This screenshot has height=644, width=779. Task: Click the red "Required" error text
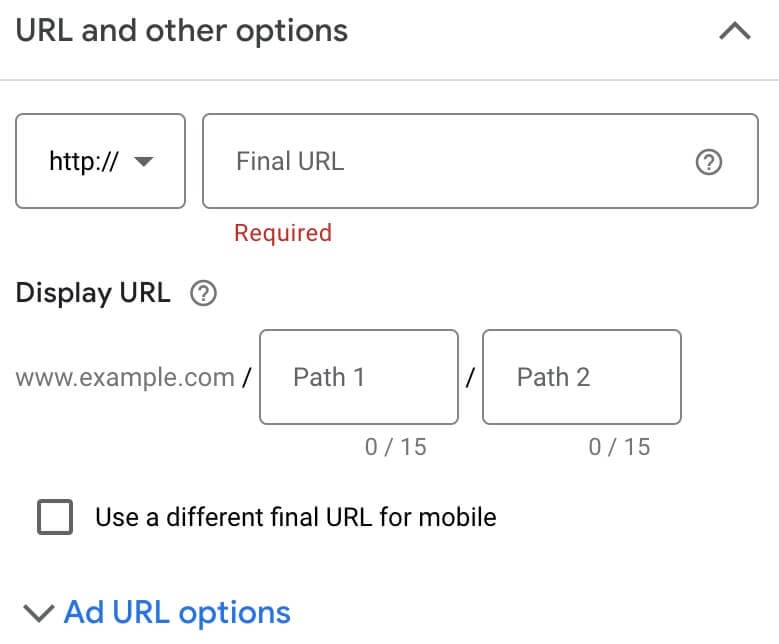(282, 233)
